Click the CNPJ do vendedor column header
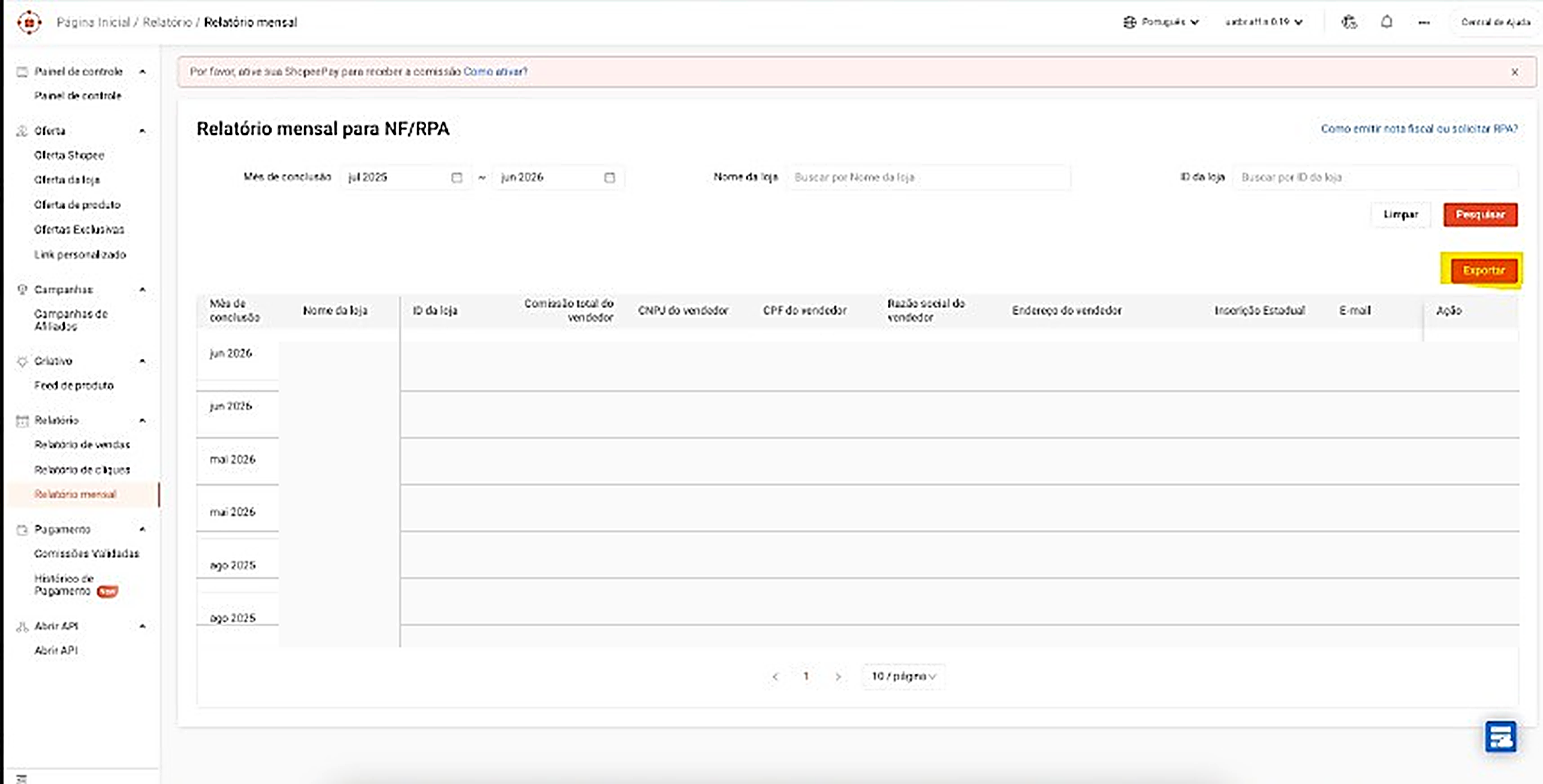 pyautogui.click(x=683, y=310)
